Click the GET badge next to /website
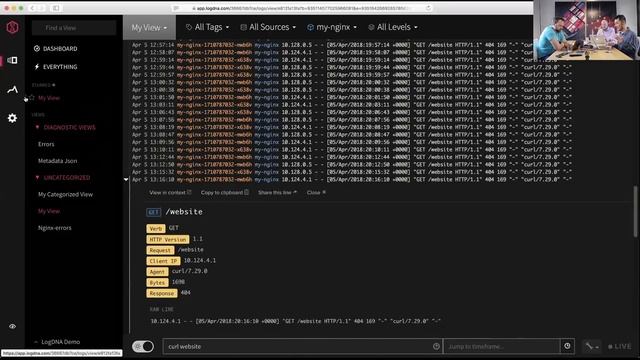This screenshot has width=640, height=360. click(153, 212)
